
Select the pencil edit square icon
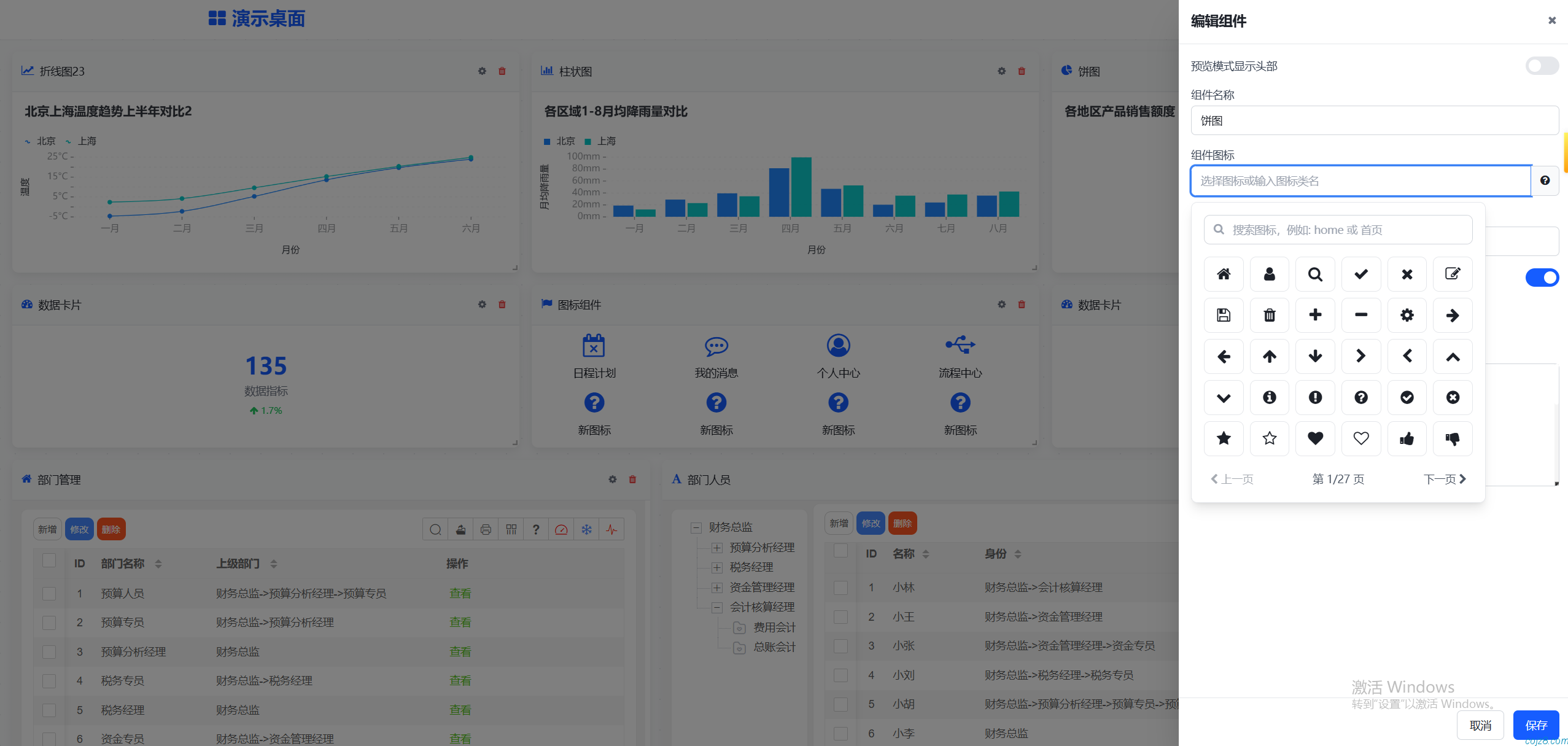(x=1452, y=274)
